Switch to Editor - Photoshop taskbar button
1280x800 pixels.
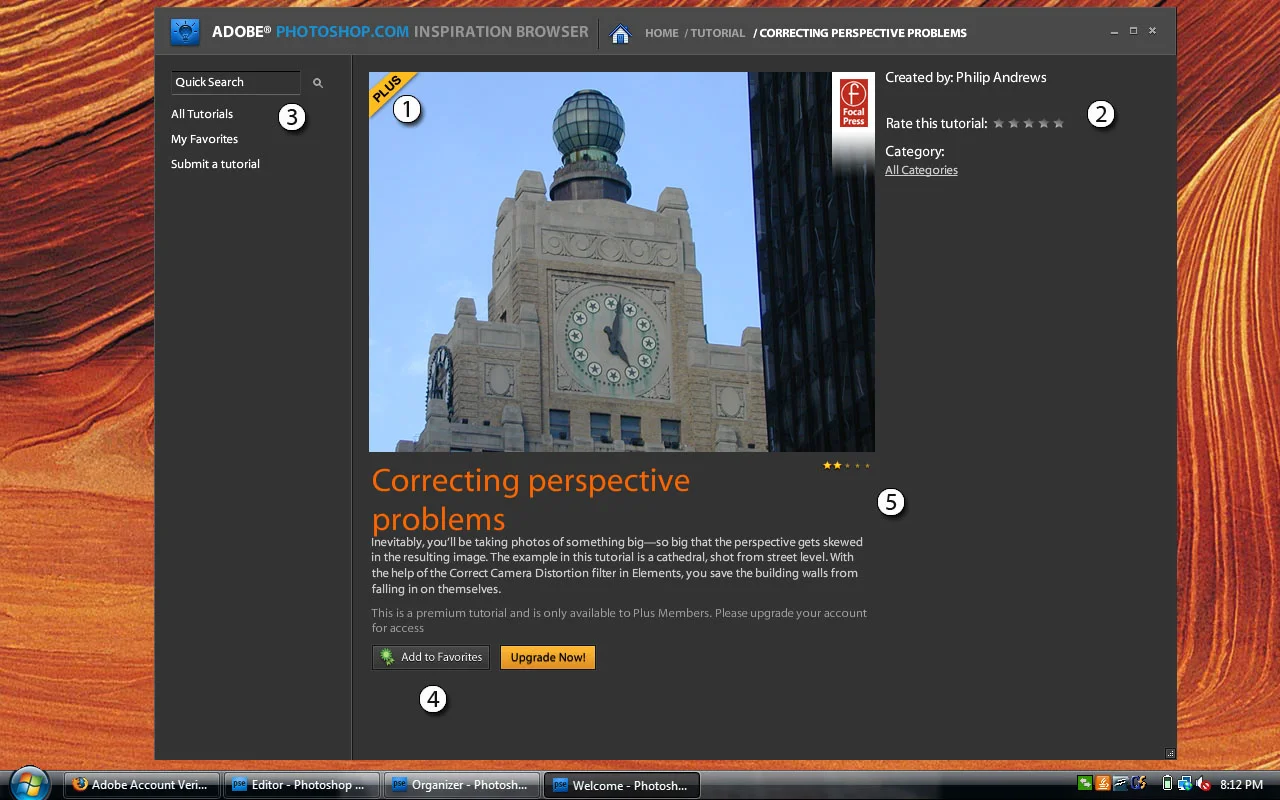coord(302,785)
